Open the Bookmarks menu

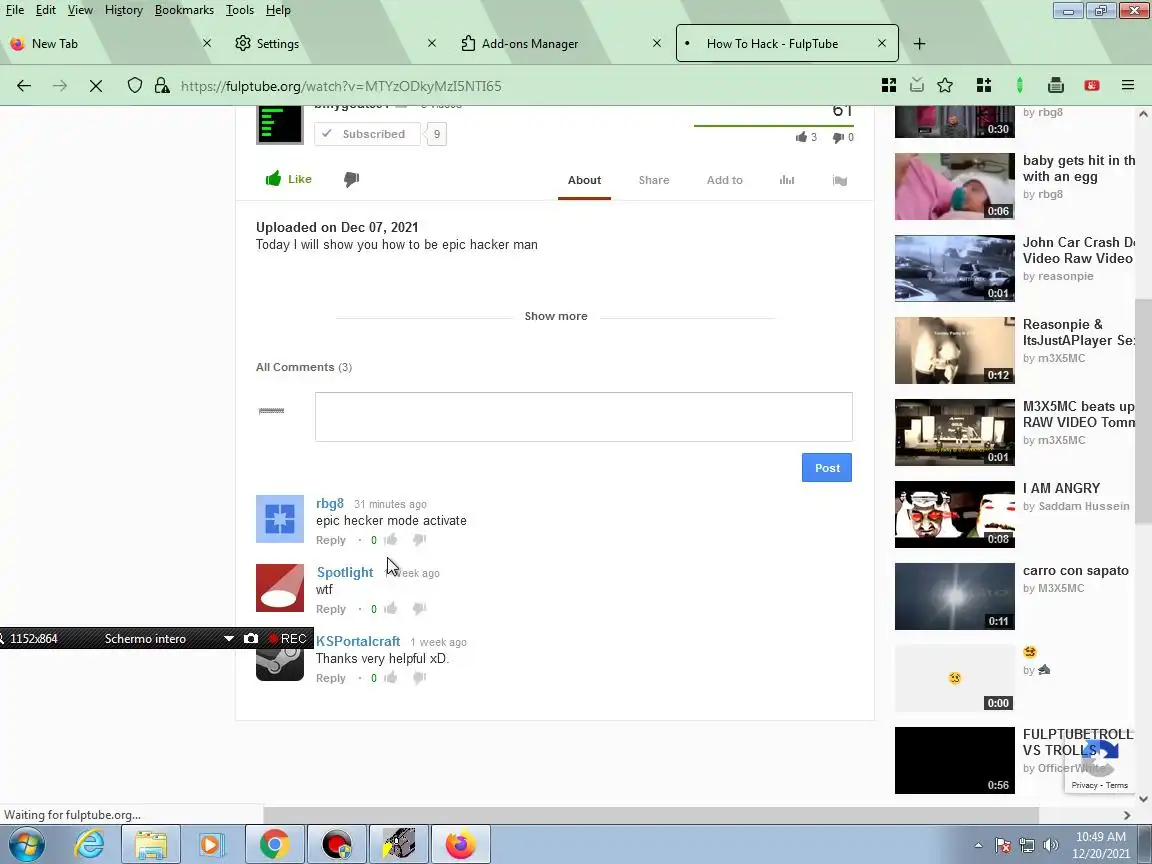184,10
